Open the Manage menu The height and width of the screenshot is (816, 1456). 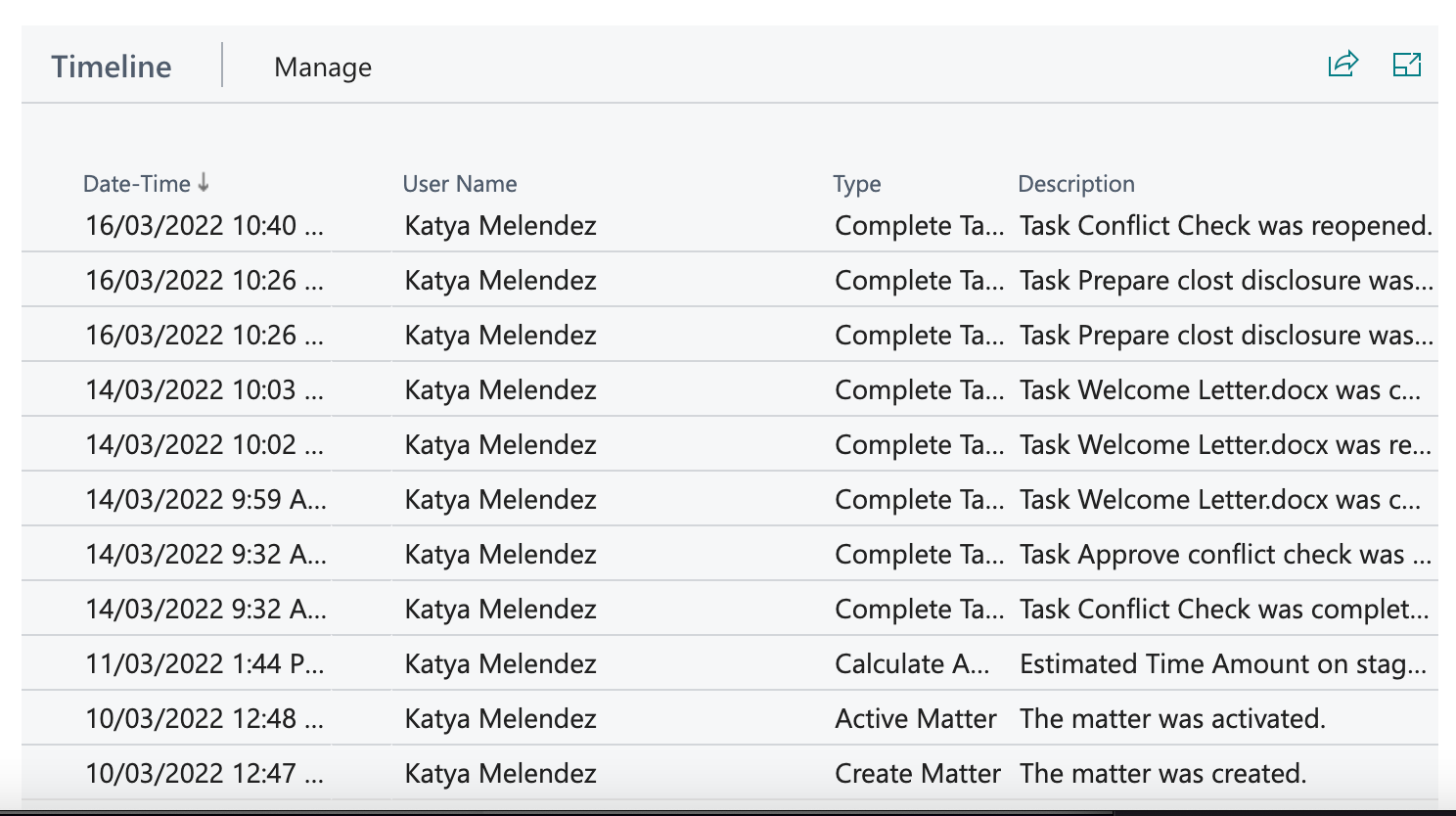coord(323,67)
